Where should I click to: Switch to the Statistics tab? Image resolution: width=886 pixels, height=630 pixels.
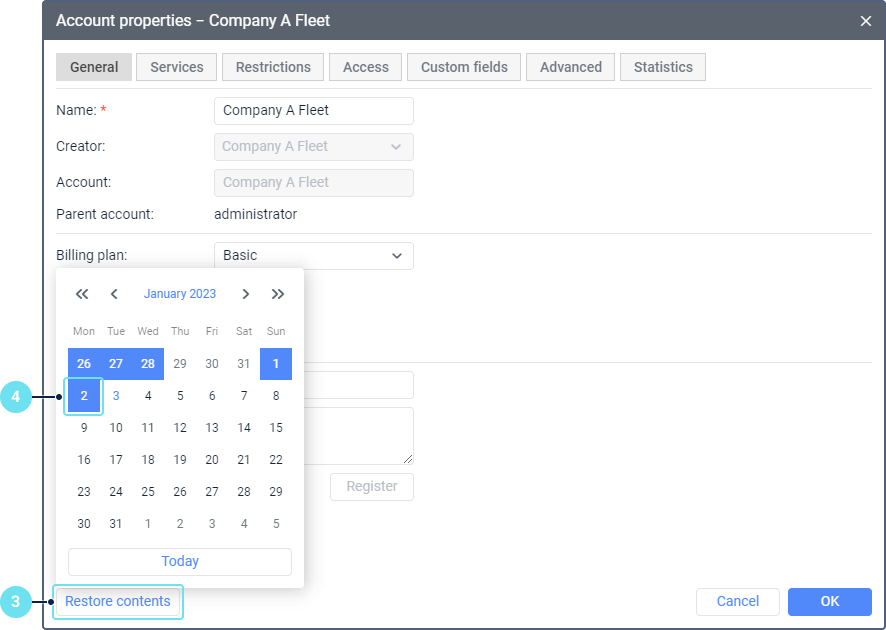coord(663,67)
